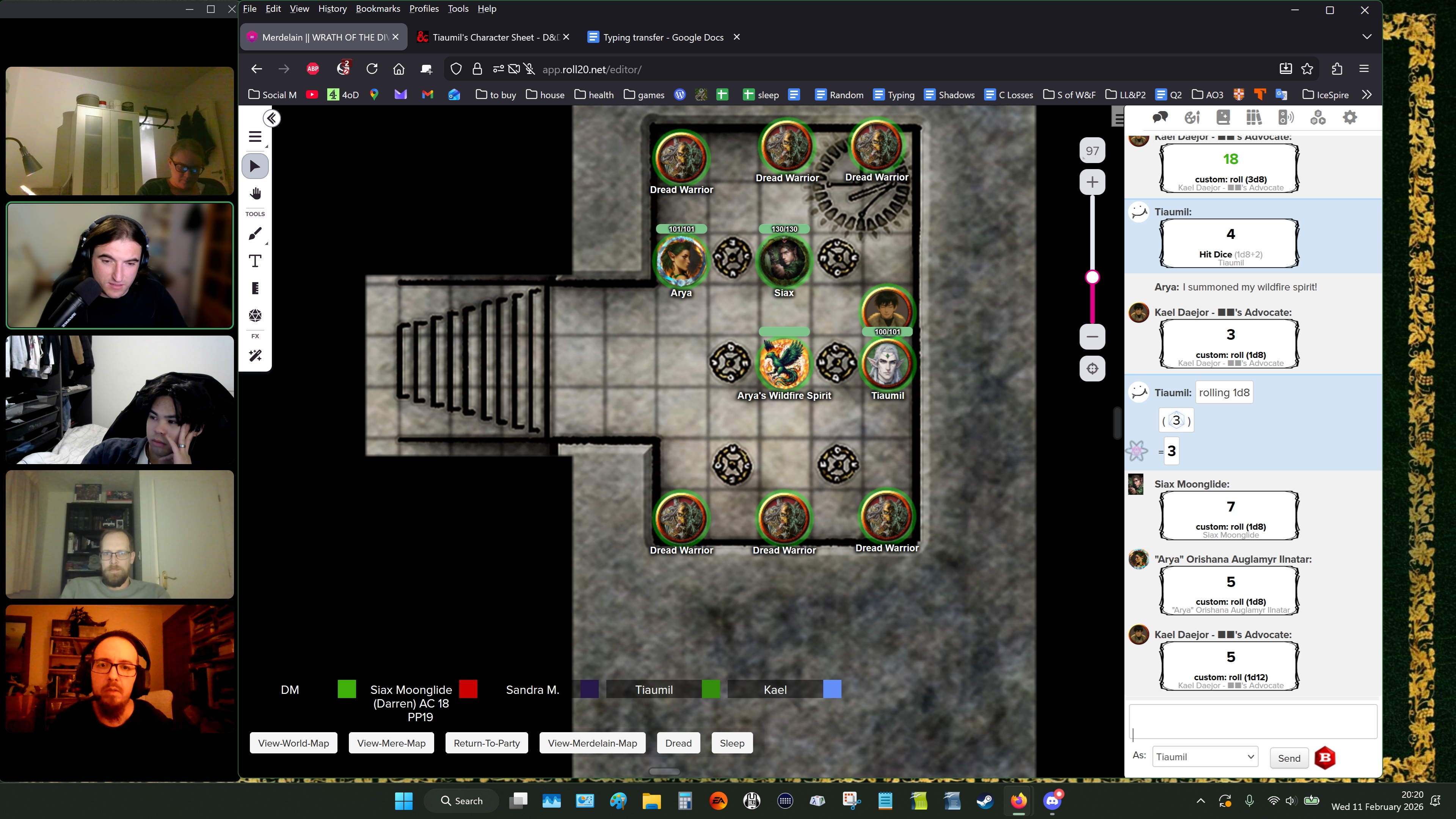Click the View-World-Map macro button
1456x819 pixels.
[x=293, y=743]
